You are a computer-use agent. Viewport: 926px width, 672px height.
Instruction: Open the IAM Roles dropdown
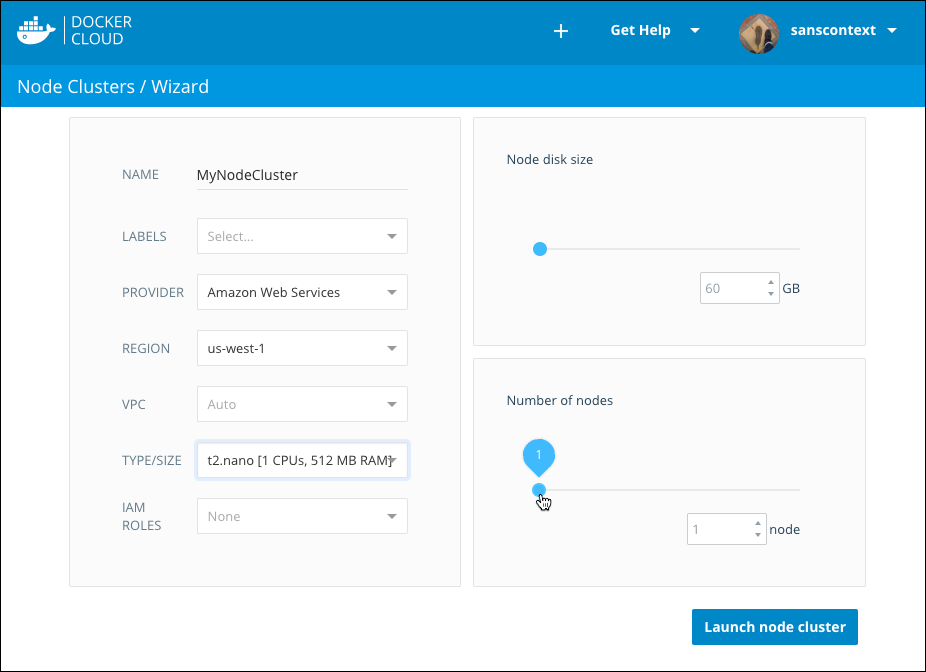click(302, 517)
